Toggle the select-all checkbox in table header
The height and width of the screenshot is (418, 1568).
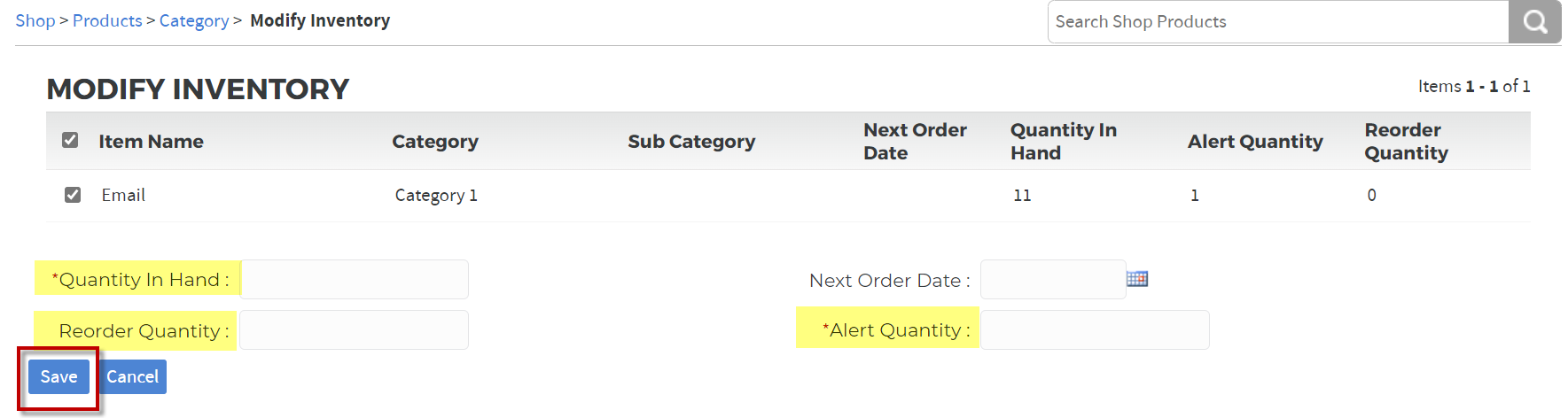[x=70, y=140]
